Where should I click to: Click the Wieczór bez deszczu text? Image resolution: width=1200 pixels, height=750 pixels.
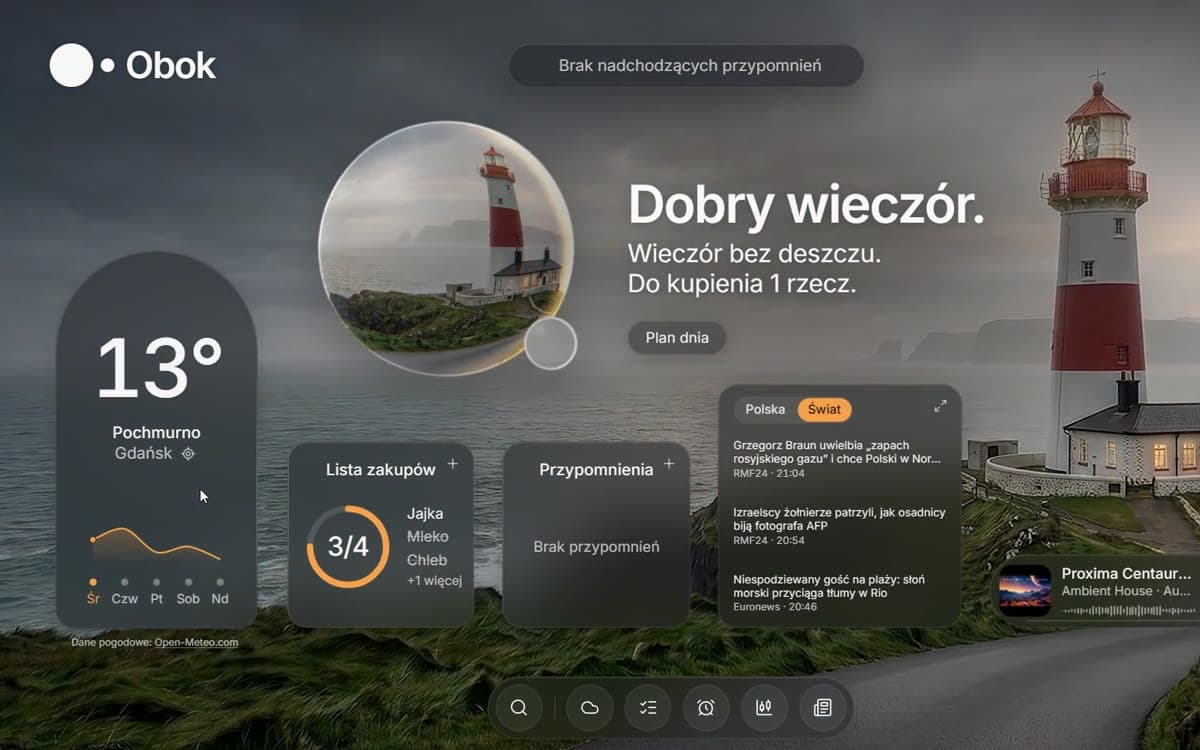click(755, 252)
